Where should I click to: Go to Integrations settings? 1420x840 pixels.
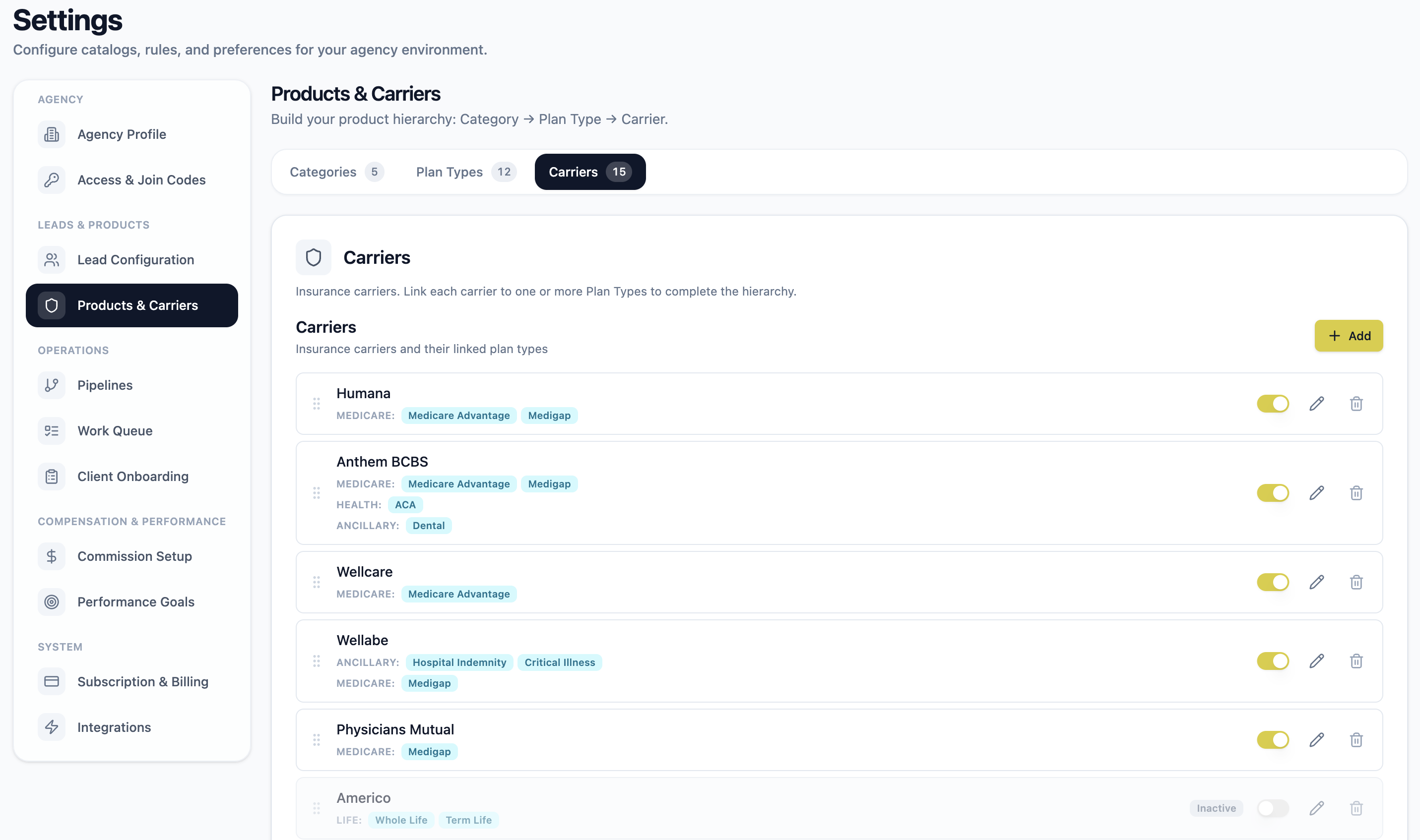132,727
